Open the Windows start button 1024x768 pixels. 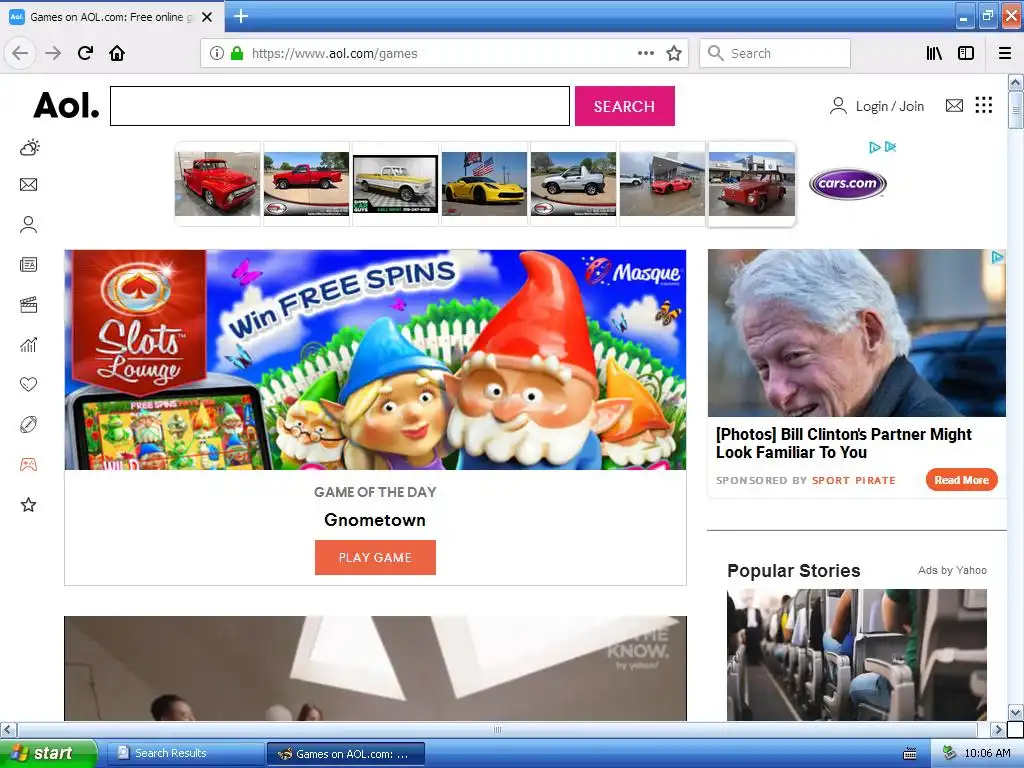(48, 753)
